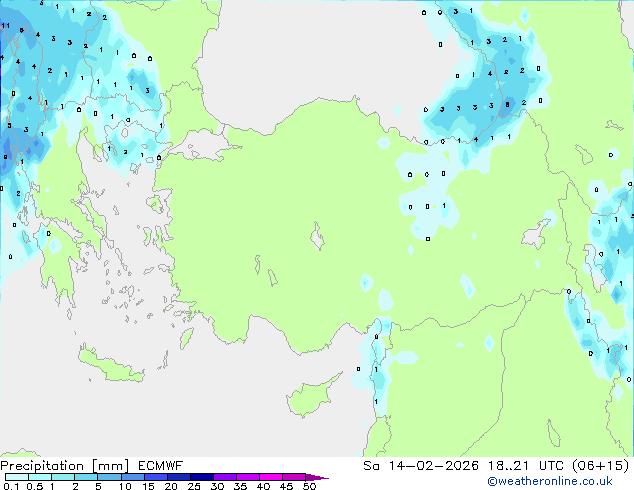Choose the 10–15 mm legend color swatch
The height and width of the screenshot is (490, 634).
(x=132, y=477)
